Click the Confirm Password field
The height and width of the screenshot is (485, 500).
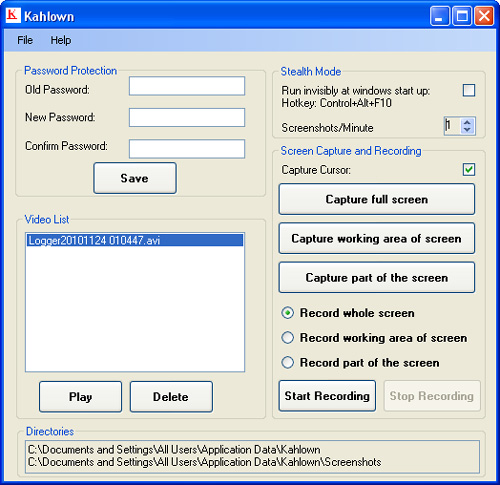(187, 149)
